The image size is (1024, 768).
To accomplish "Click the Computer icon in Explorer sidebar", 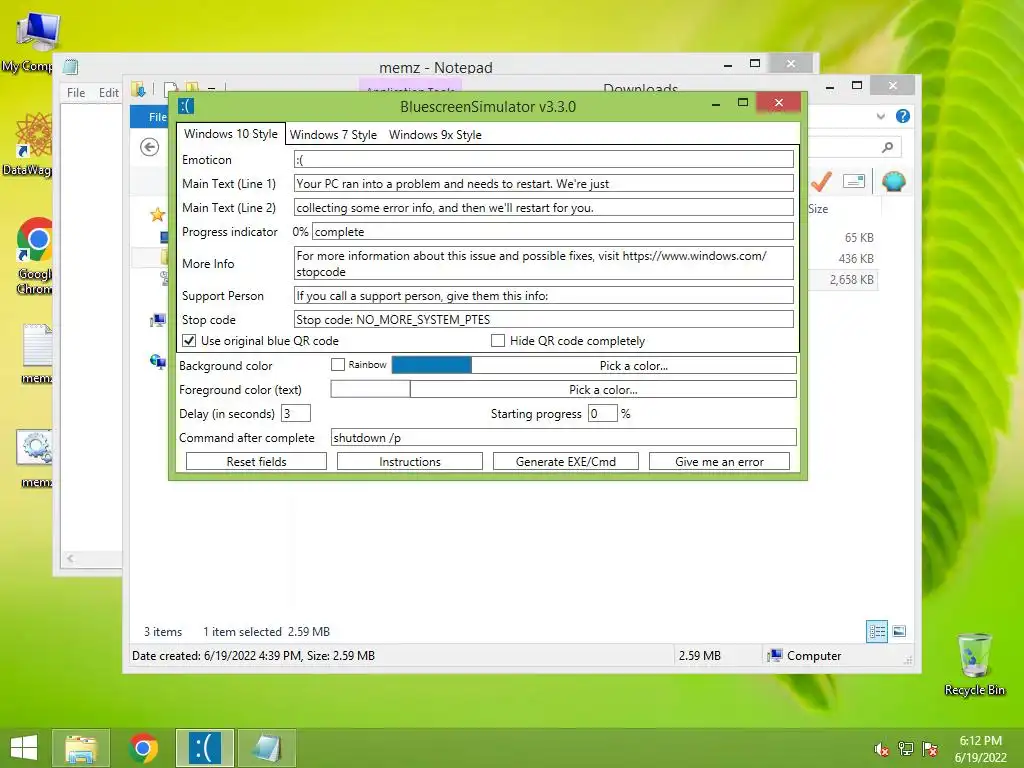I will tap(158, 320).
